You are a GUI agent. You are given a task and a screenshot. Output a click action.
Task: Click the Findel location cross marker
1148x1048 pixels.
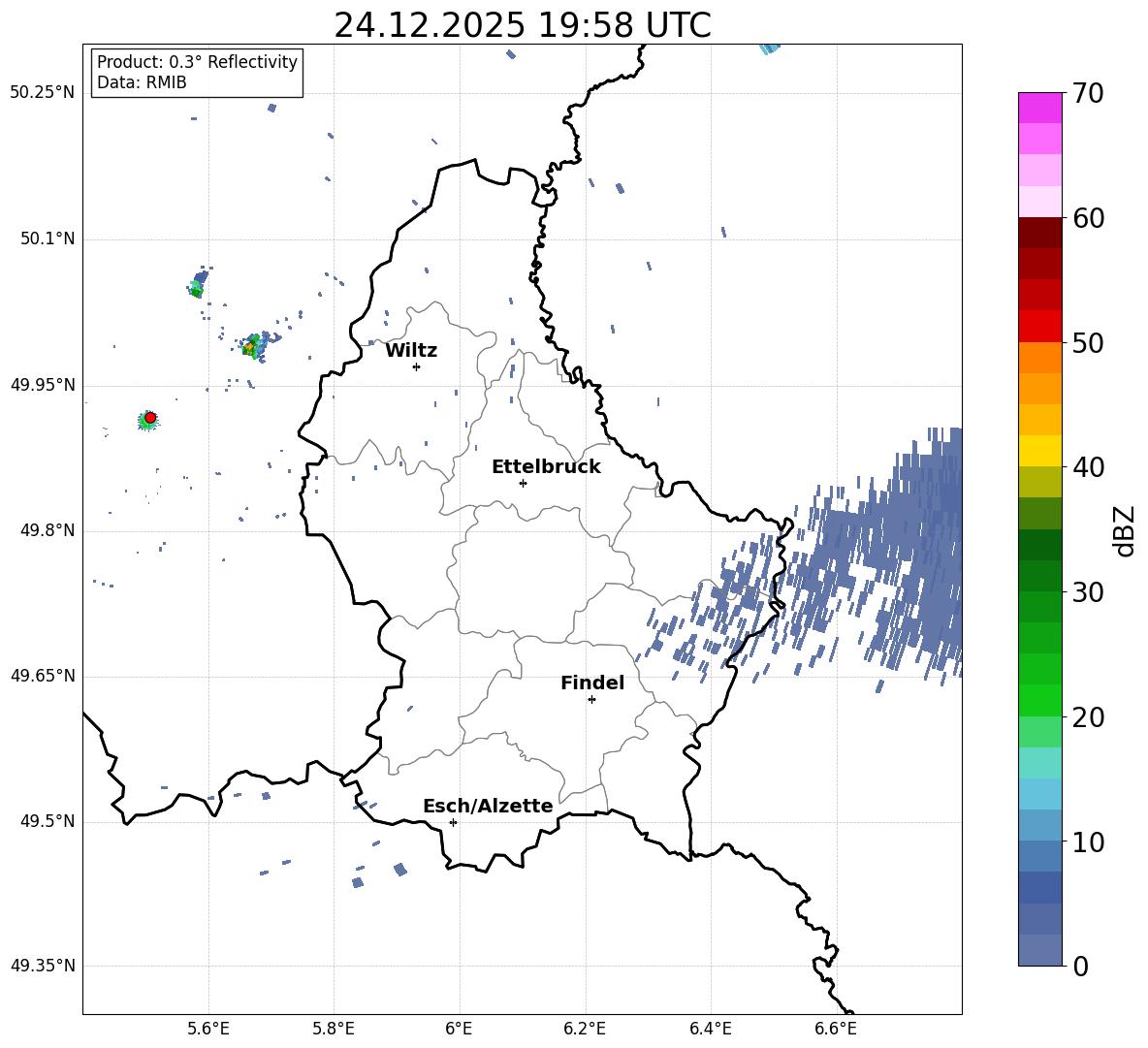591,699
